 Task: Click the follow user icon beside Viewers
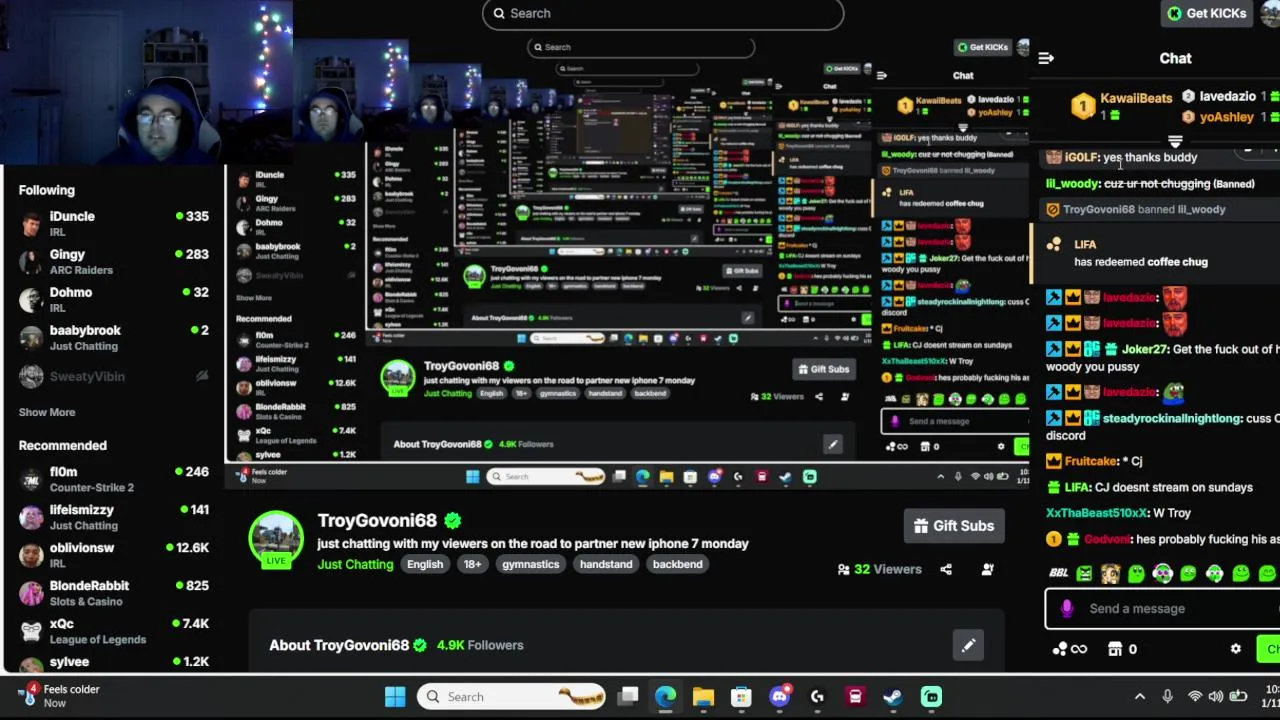tap(987, 569)
